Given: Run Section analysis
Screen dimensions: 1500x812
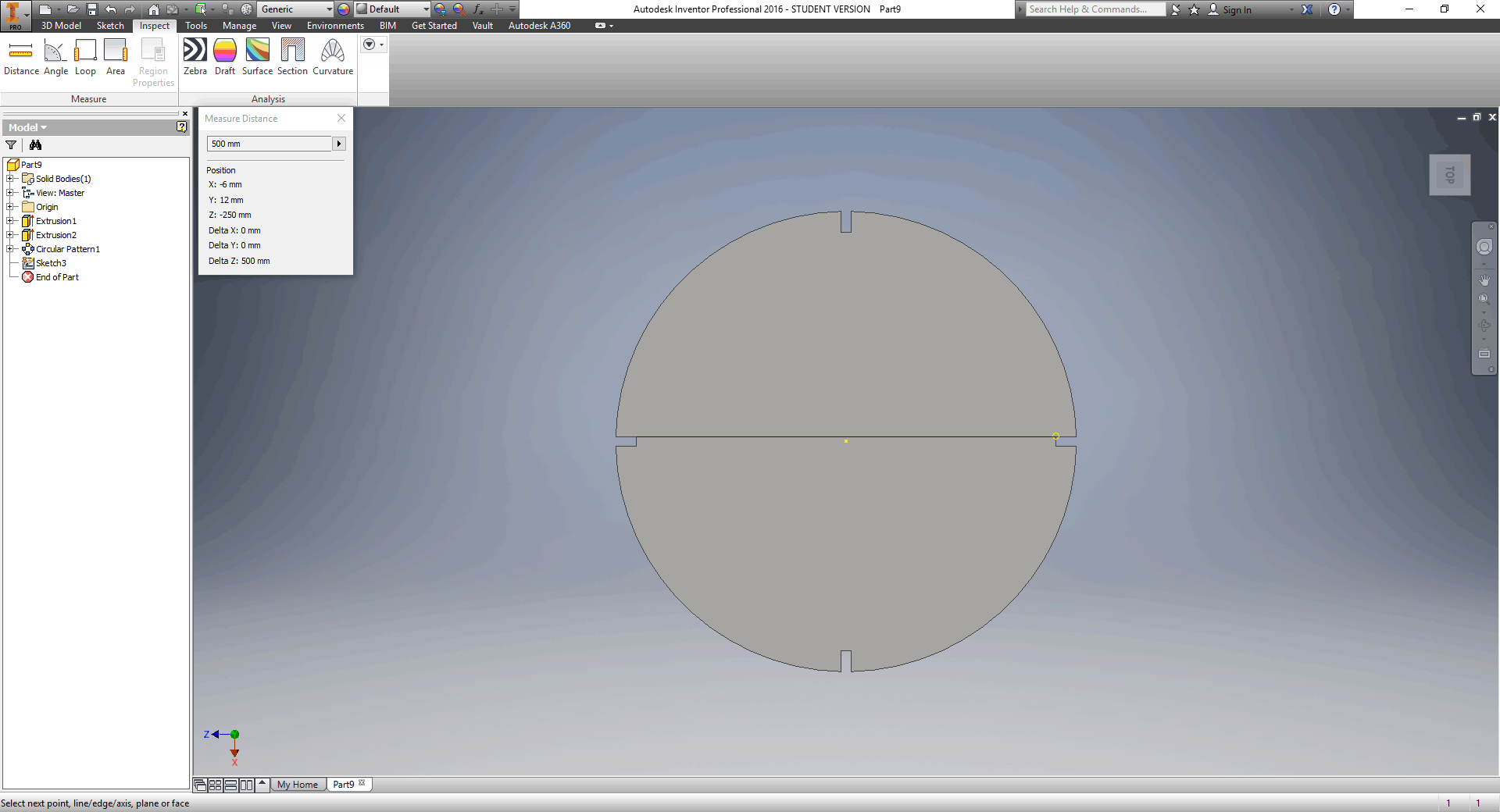Looking at the screenshot, I should (x=292, y=59).
